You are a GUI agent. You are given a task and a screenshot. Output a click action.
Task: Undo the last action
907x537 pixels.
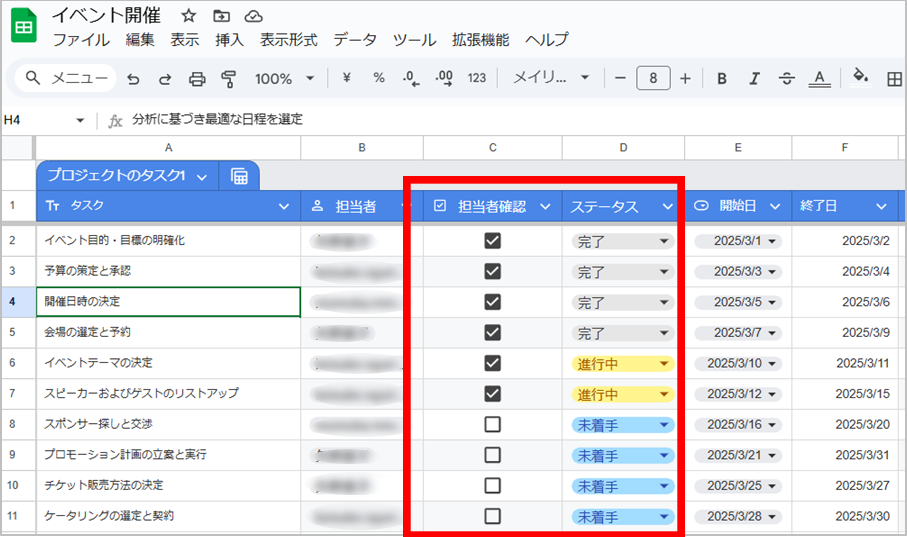pos(134,79)
